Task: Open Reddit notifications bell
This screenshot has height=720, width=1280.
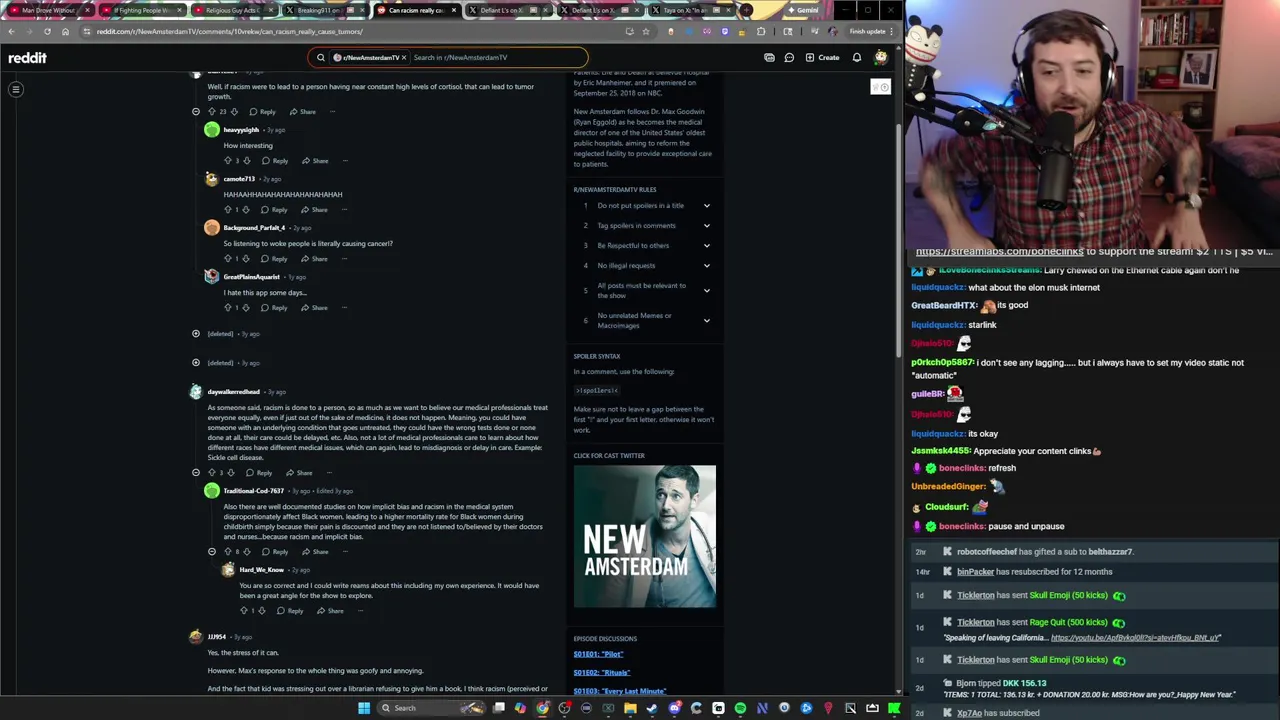Action: pyautogui.click(x=857, y=58)
